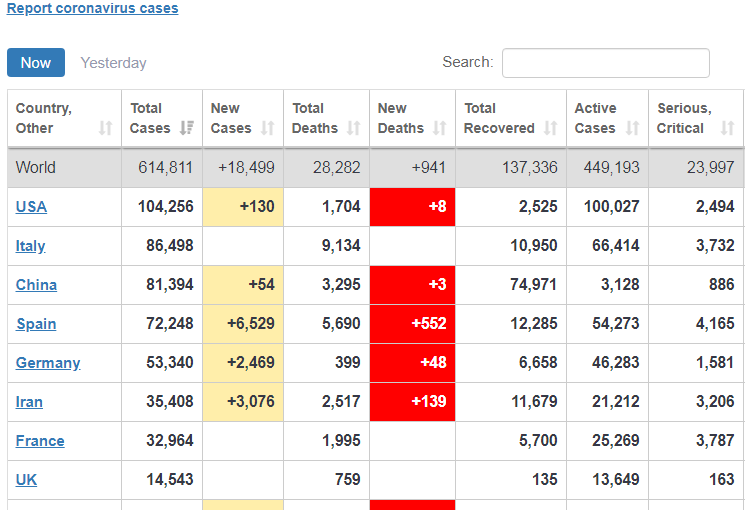Click Total Recovered sort arrows
Viewport: 745px width, 510px height.
(x=550, y=128)
